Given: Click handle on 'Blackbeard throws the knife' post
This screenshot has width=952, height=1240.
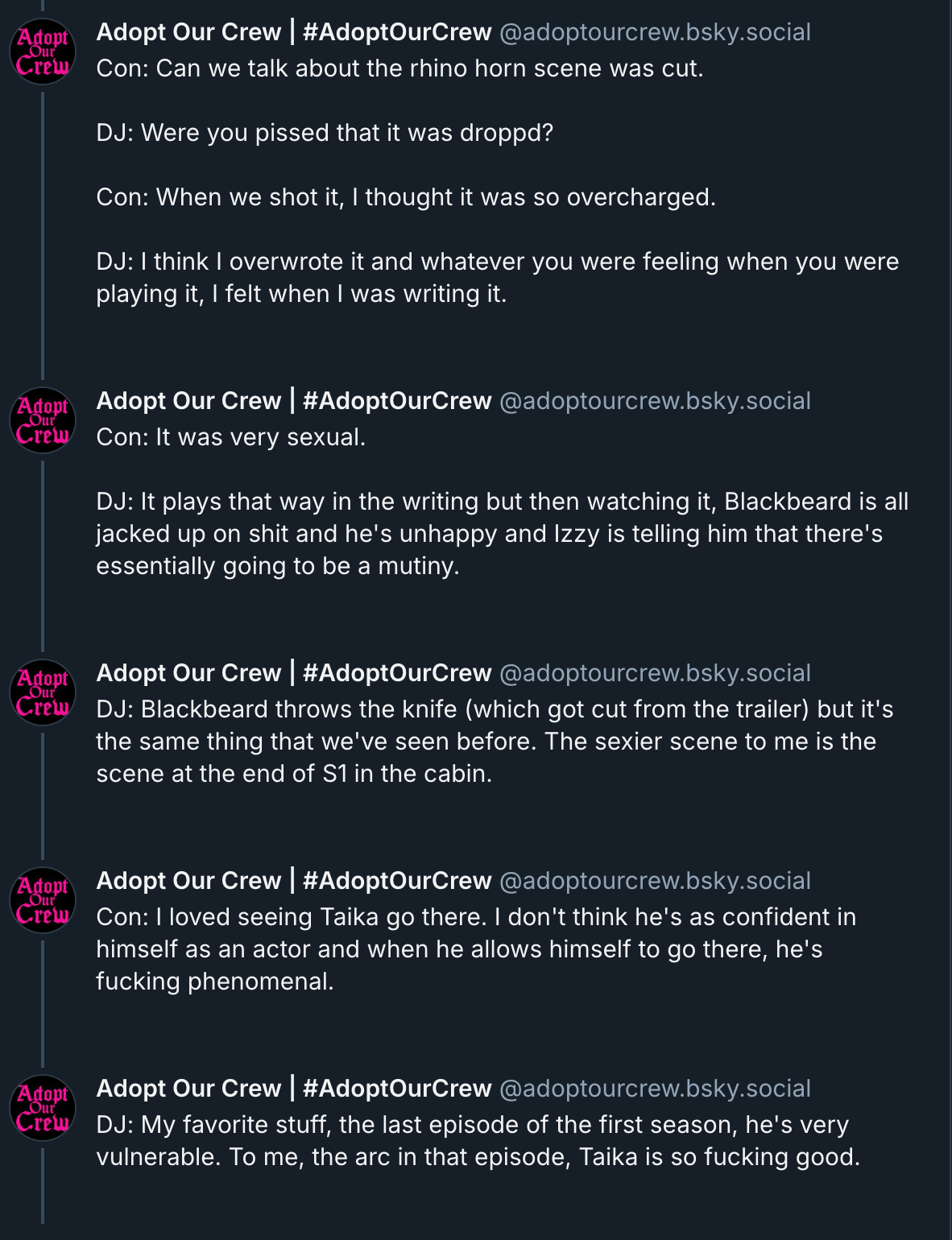Looking at the screenshot, I should coord(655,673).
